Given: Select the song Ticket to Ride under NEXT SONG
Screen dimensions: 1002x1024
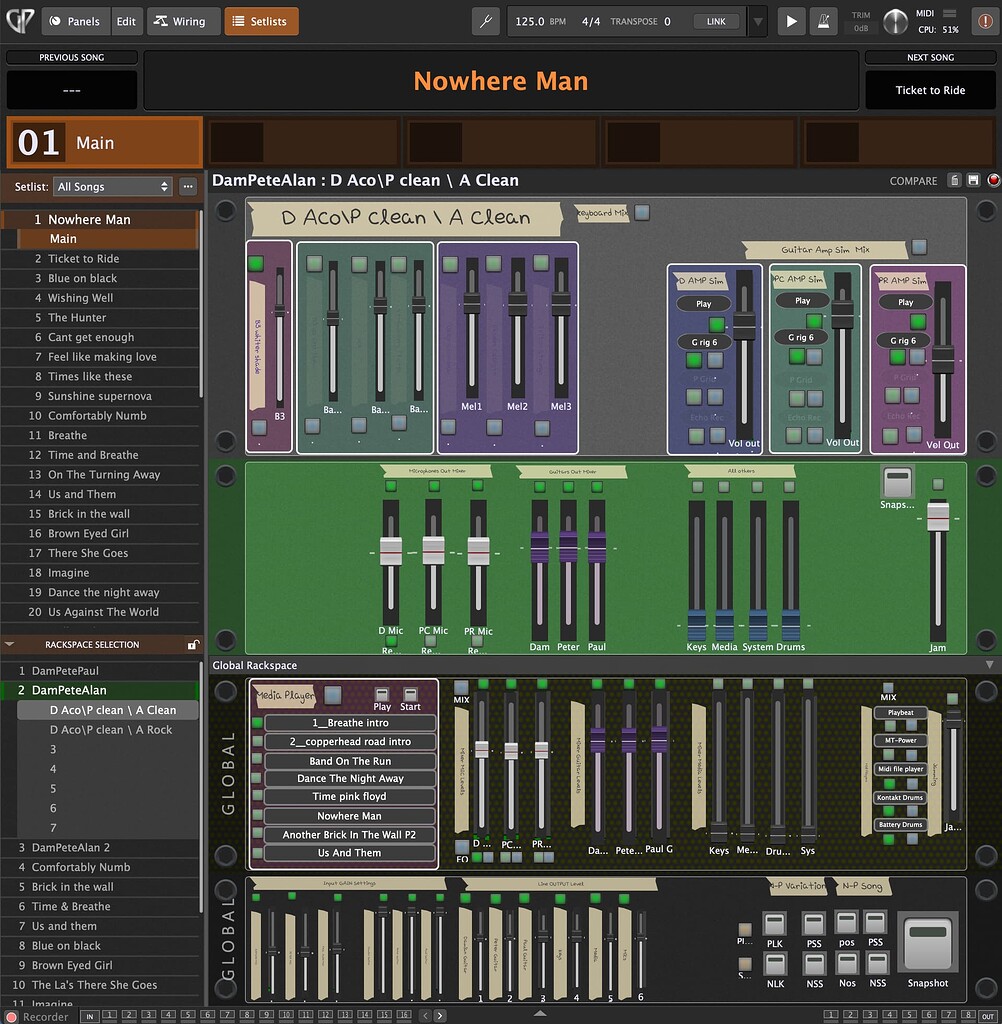Looking at the screenshot, I should click(930, 90).
